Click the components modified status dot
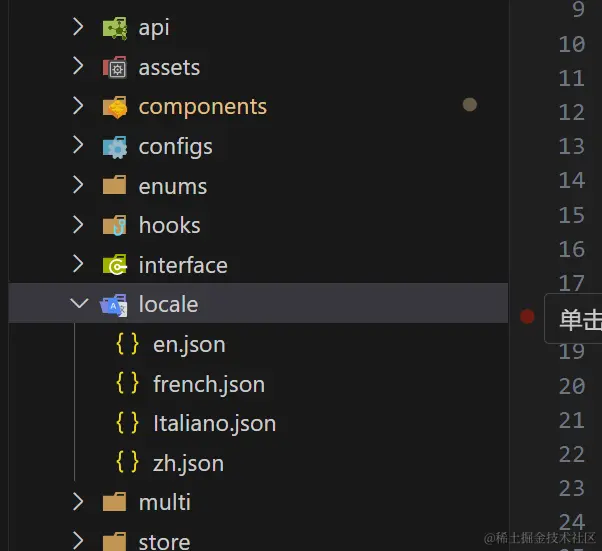Image resolution: width=602 pixels, height=551 pixels. (x=469, y=104)
